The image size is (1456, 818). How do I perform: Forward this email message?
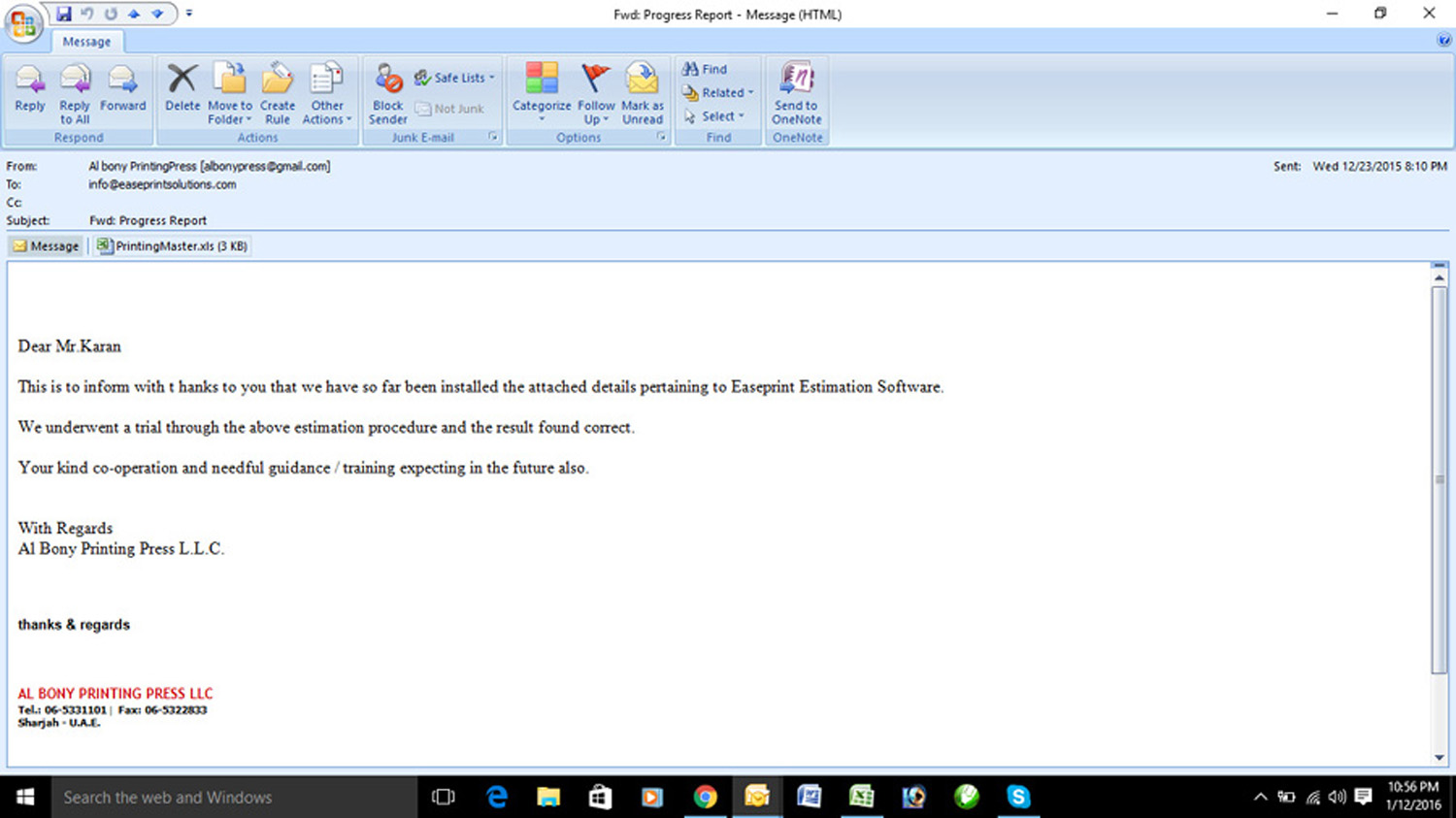coord(122,89)
